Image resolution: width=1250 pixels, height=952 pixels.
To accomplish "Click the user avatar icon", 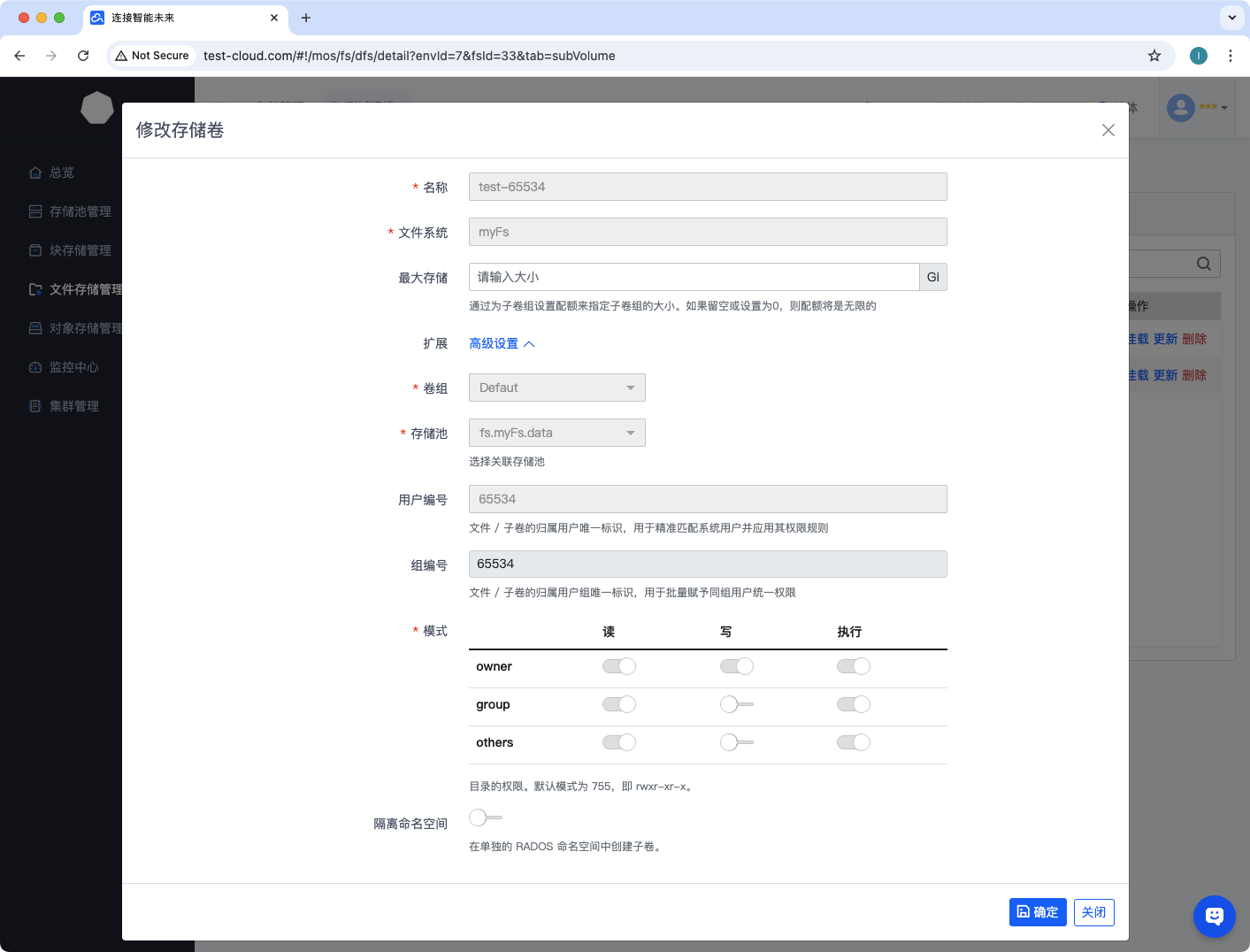I will [x=1180, y=108].
